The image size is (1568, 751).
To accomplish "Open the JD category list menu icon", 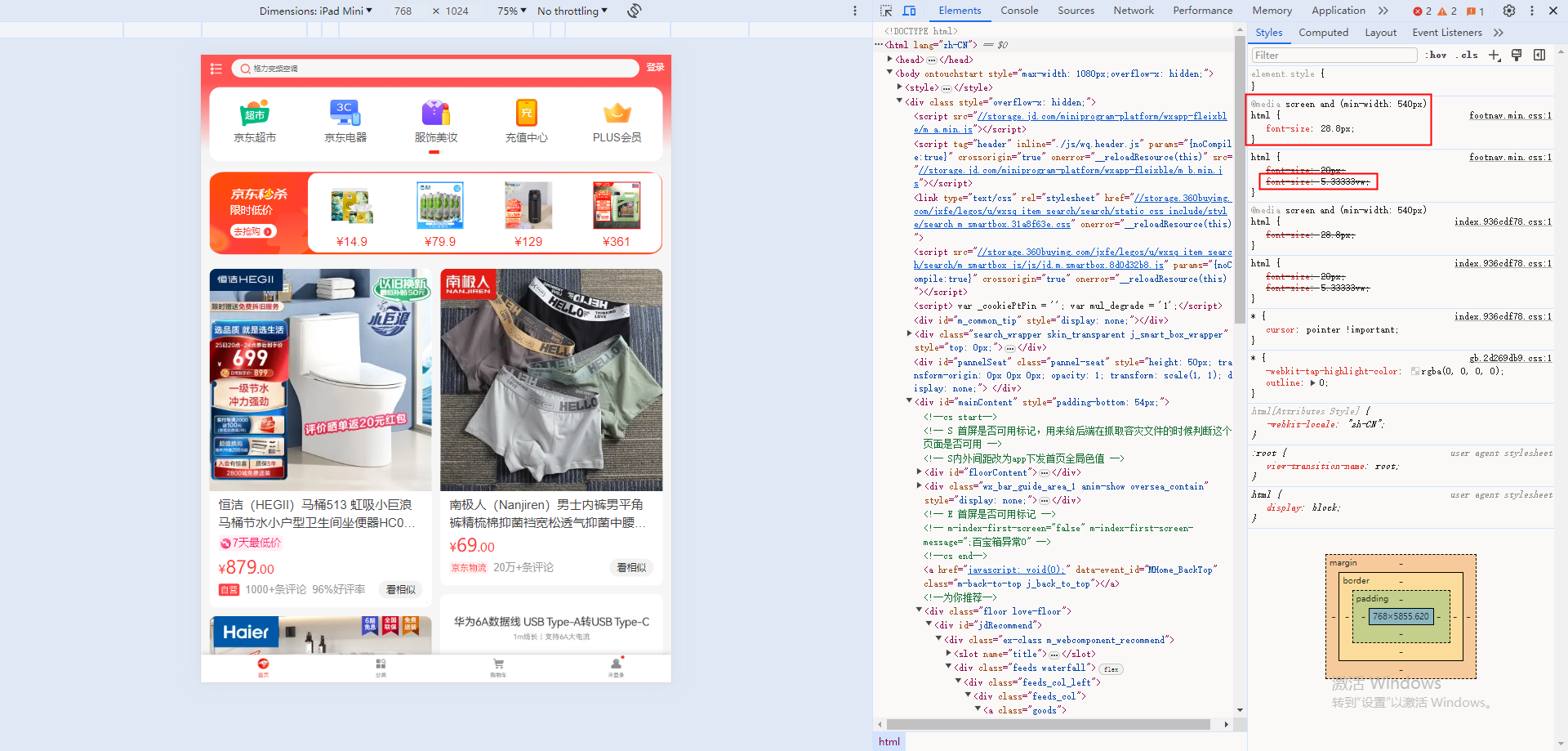I will point(216,69).
